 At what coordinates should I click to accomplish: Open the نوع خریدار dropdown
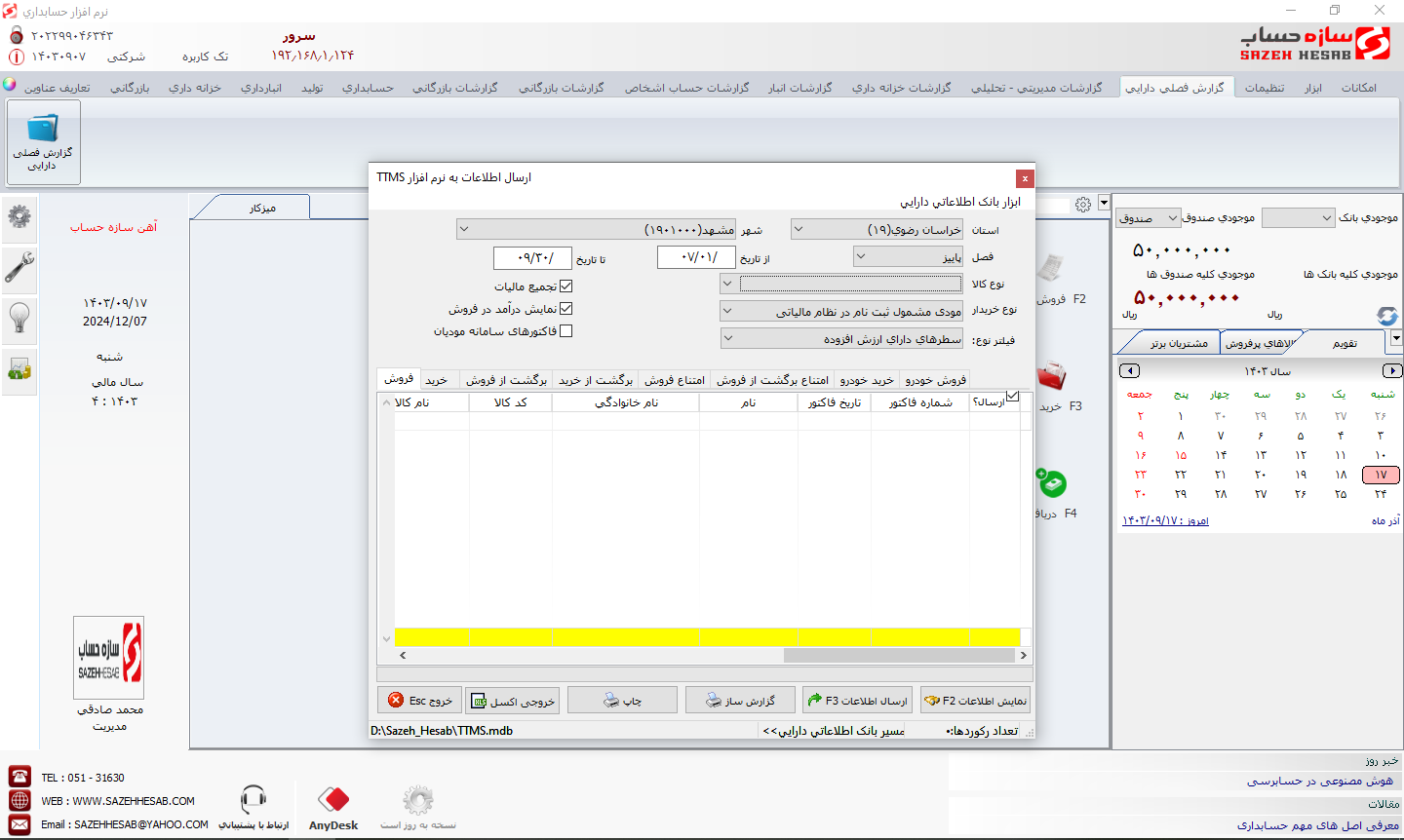(x=841, y=311)
